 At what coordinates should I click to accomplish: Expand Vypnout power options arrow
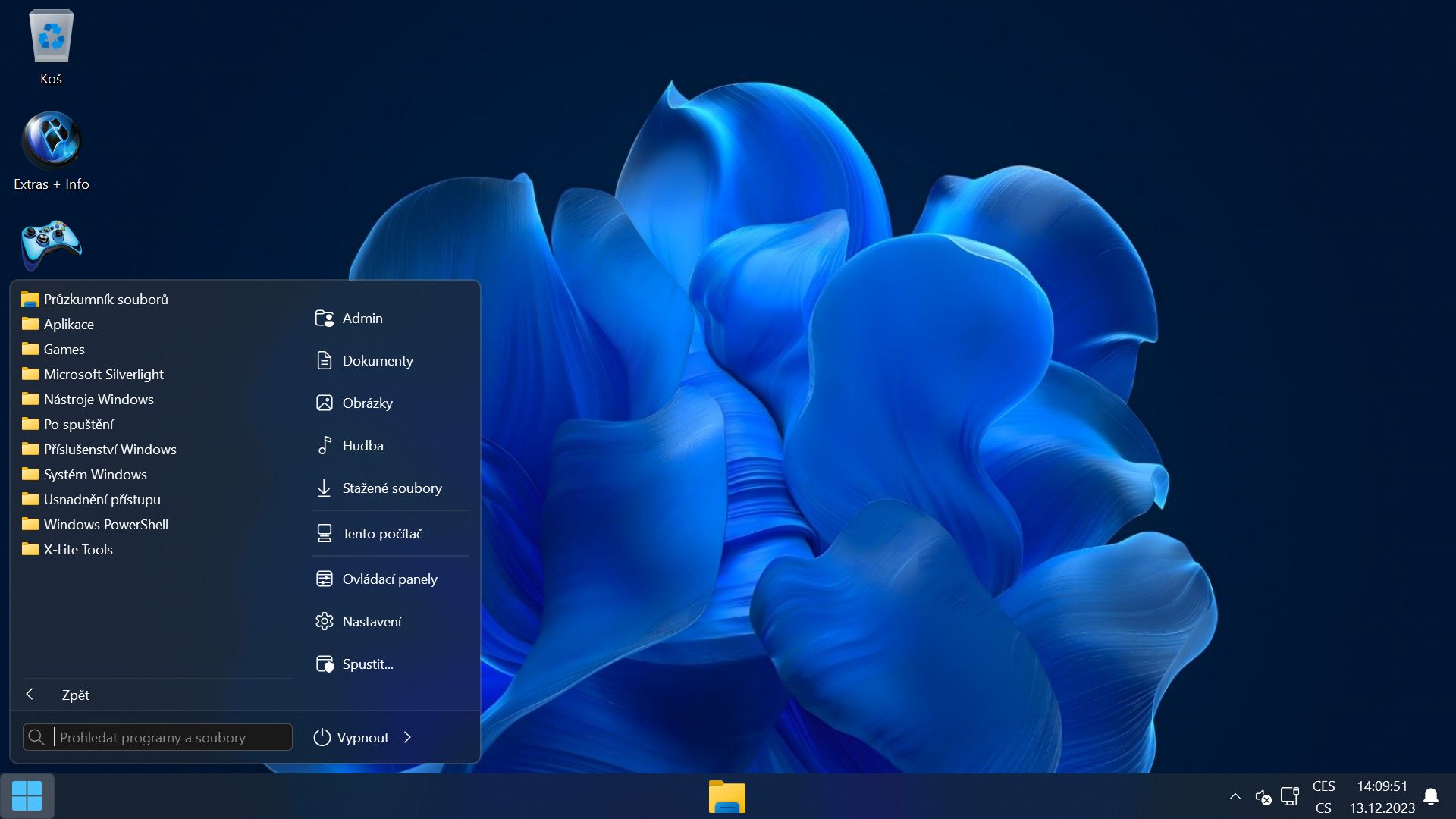tap(408, 737)
